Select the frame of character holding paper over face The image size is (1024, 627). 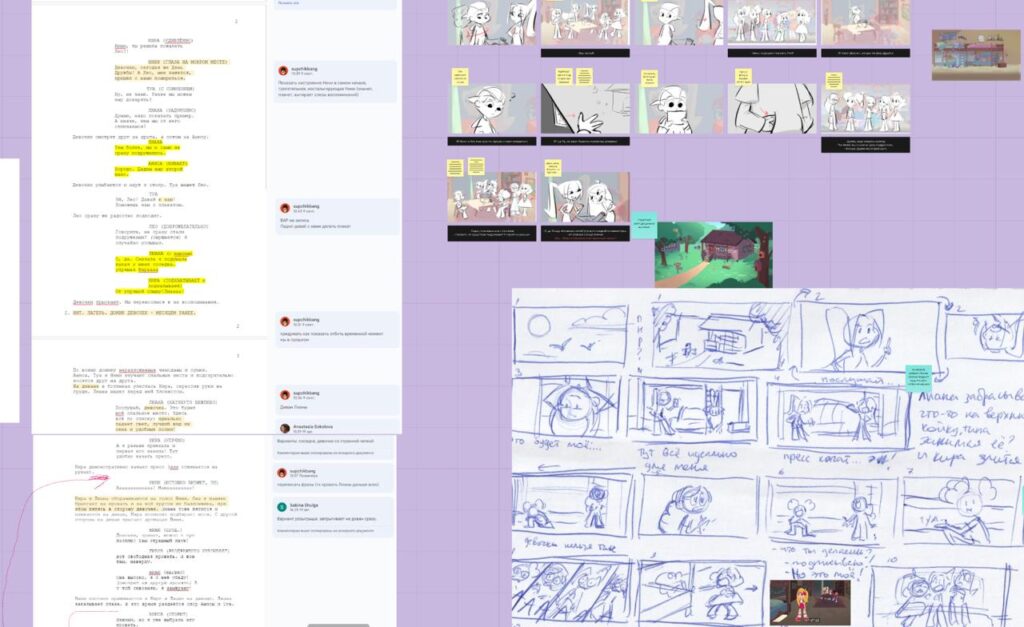[x=679, y=109]
